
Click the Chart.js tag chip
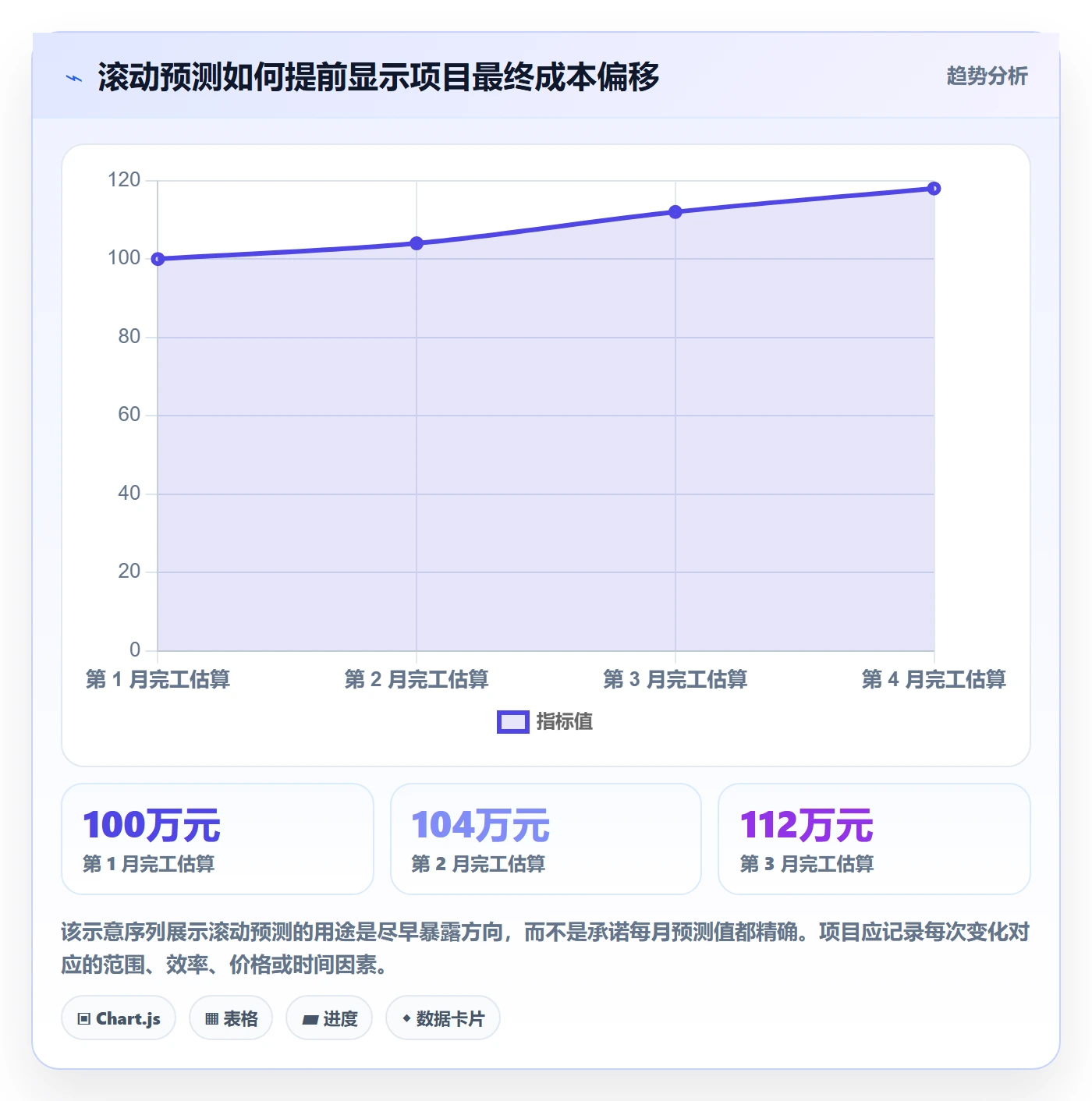(x=119, y=1018)
